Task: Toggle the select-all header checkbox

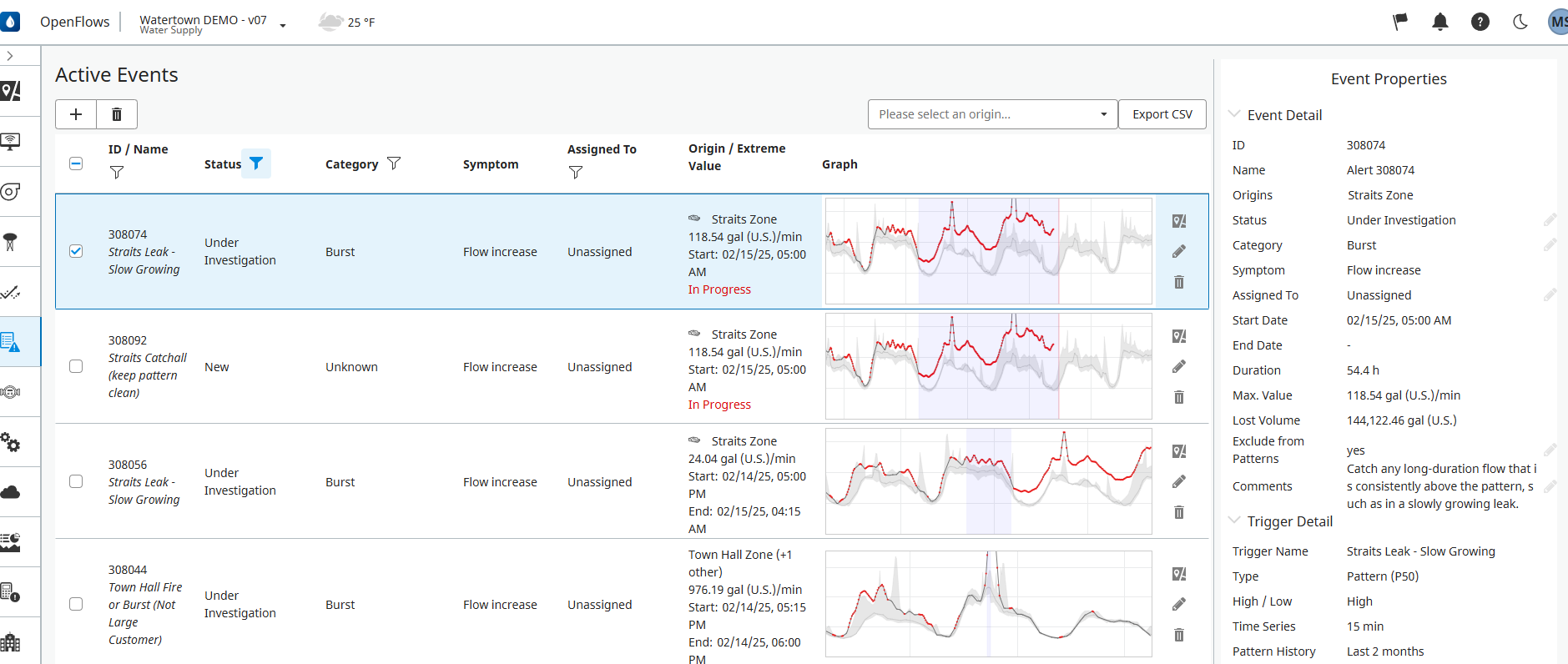Action: (x=76, y=163)
